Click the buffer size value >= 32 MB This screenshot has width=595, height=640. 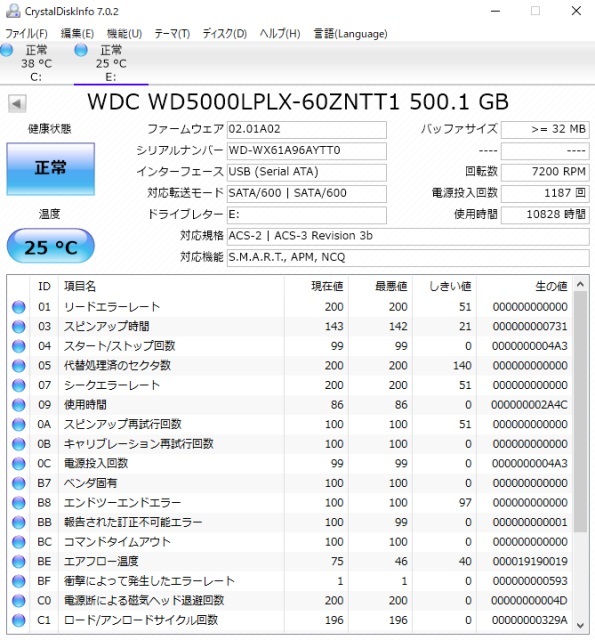(545, 129)
